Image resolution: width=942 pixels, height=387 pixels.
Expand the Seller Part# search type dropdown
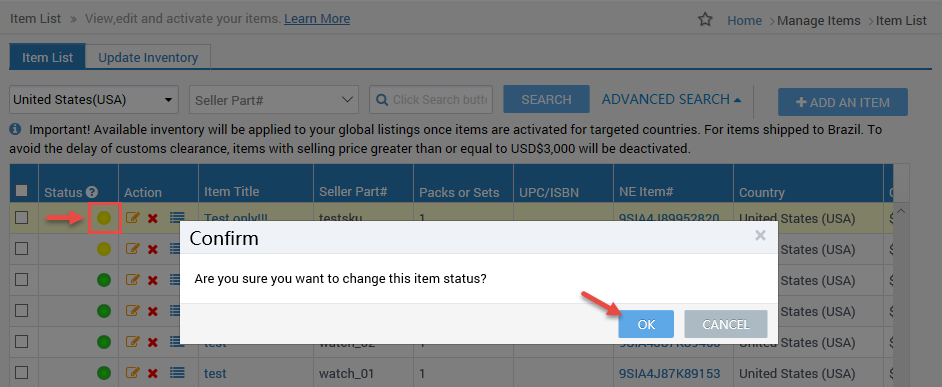tap(274, 100)
